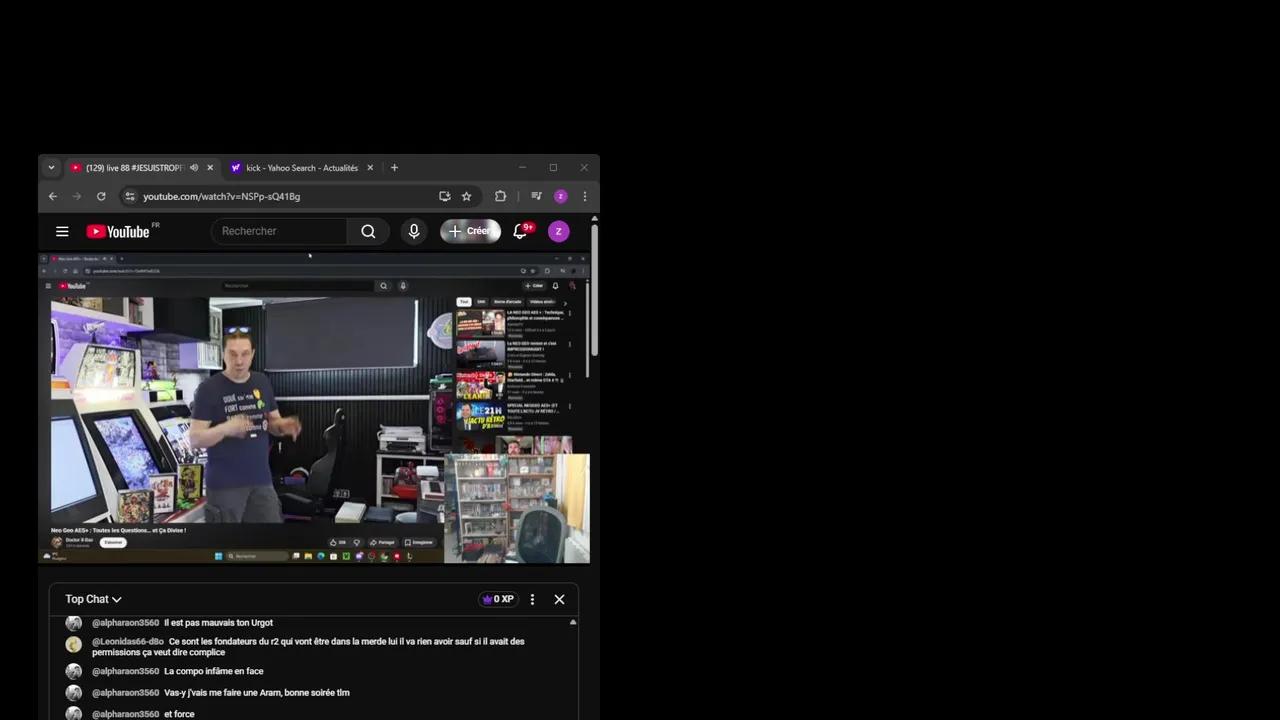Open avatar beside 'La compo infâme' message
This screenshot has width=1280, height=720.
(x=74, y=671)
